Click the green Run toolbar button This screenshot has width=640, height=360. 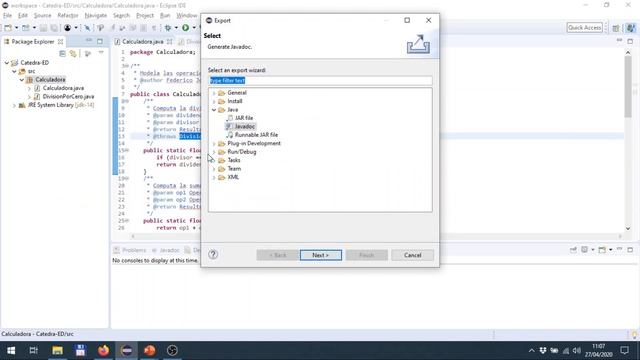(x=186, y=28)
